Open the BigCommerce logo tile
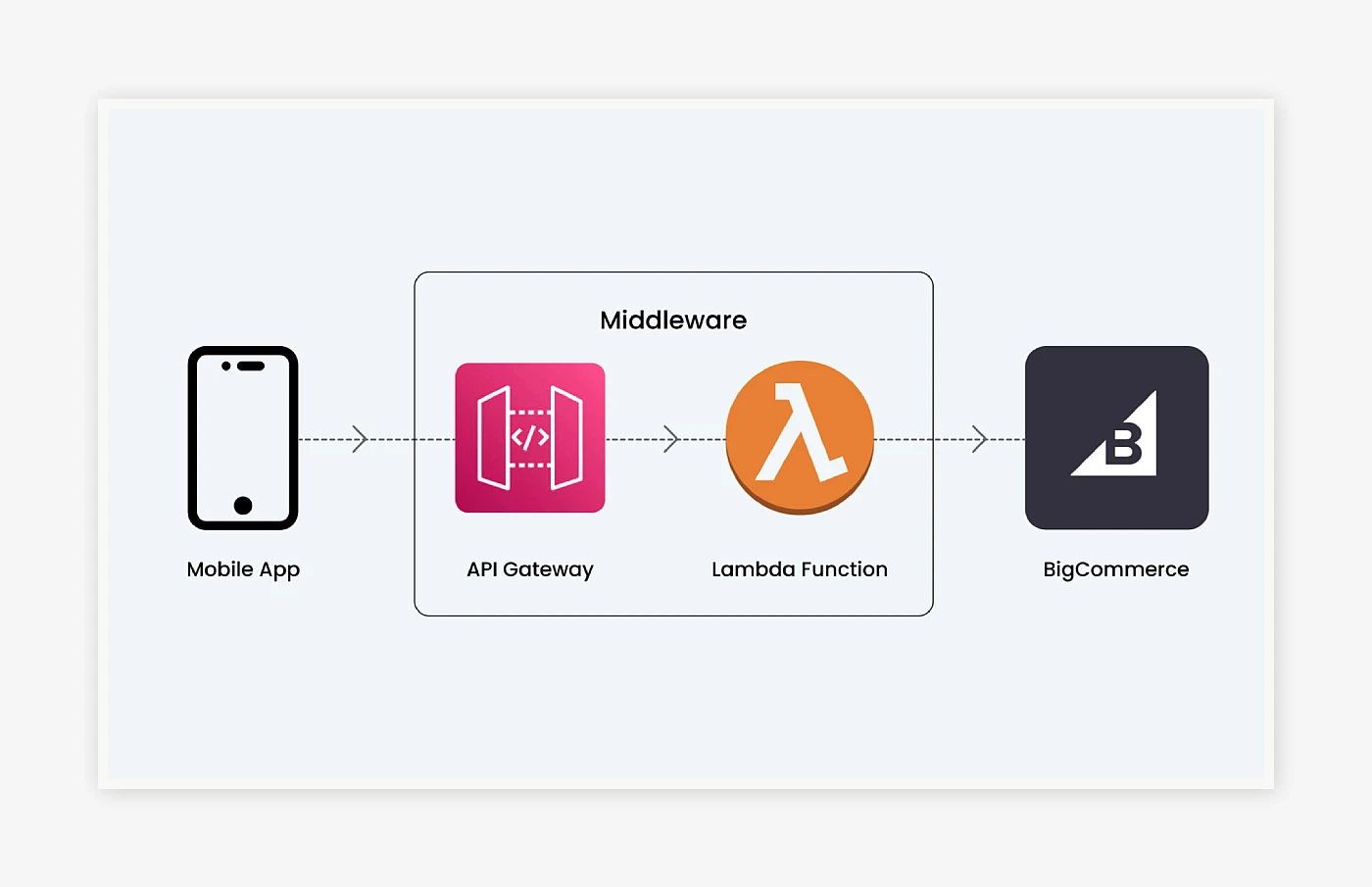The height and width of the screenshot is (887, 1372). pyautogui.click(x=1116, y=438)
